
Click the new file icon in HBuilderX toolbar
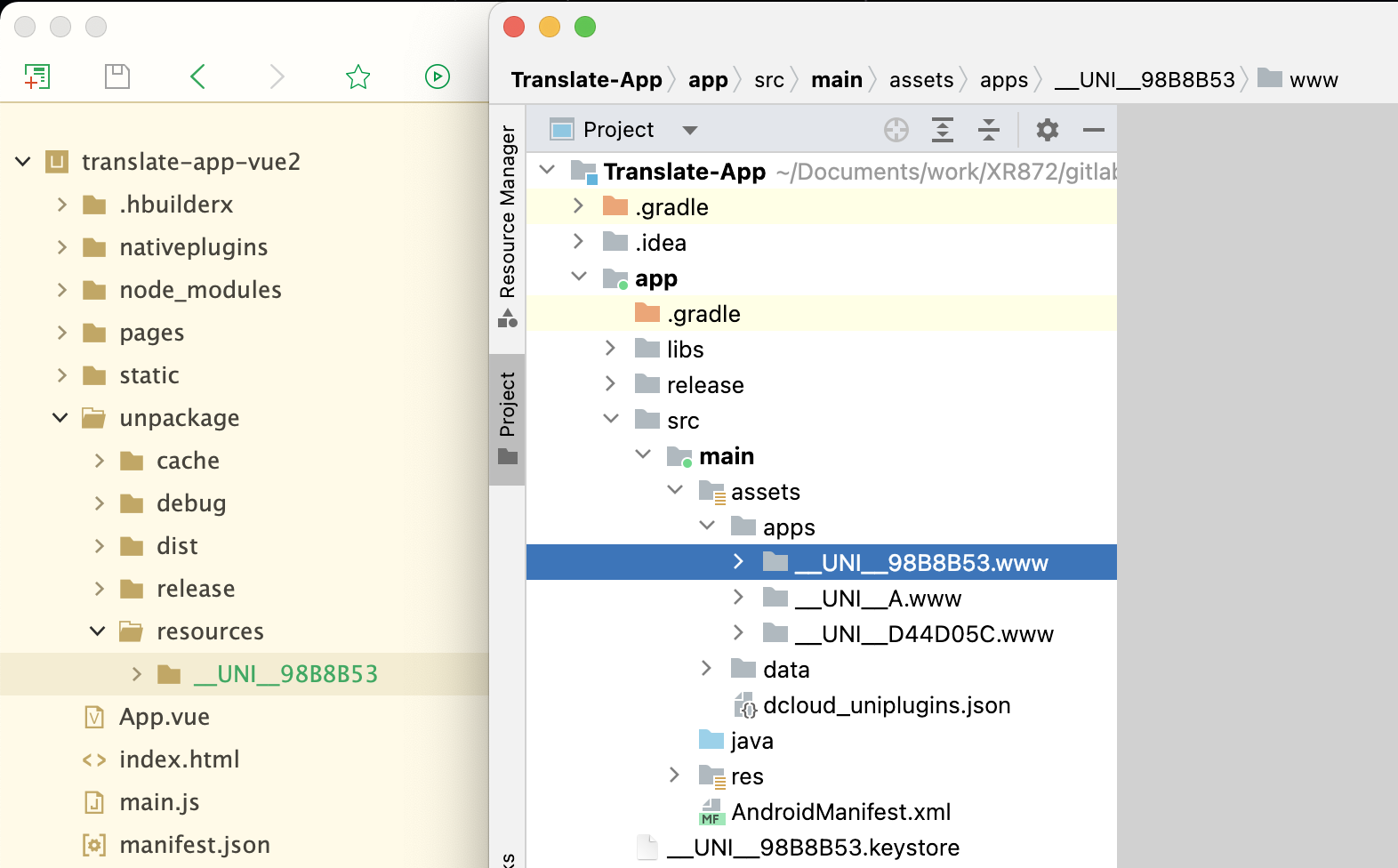(x=36, y=76)
